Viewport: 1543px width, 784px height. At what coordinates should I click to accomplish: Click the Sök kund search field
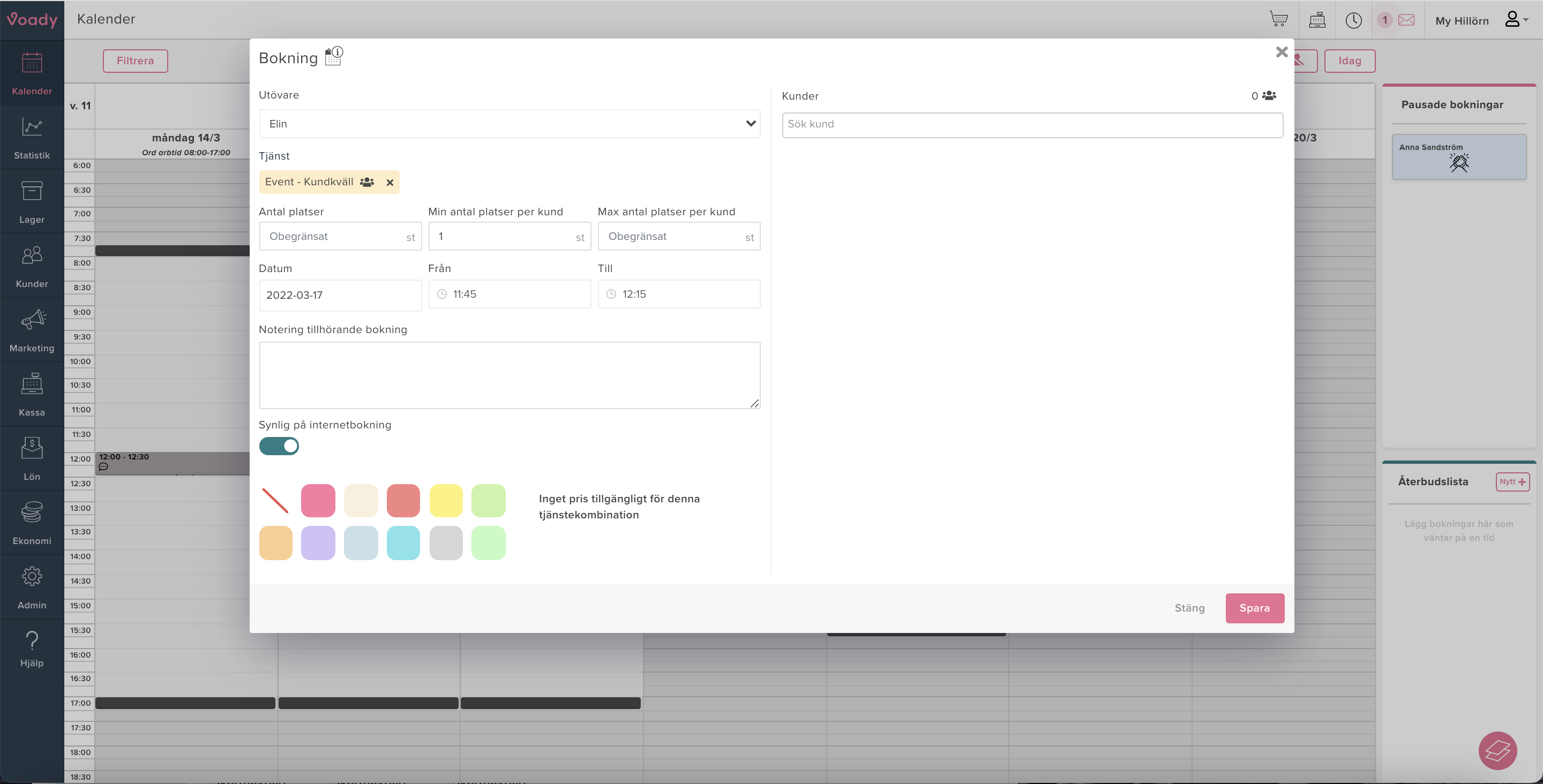(x=1031, y=125)
